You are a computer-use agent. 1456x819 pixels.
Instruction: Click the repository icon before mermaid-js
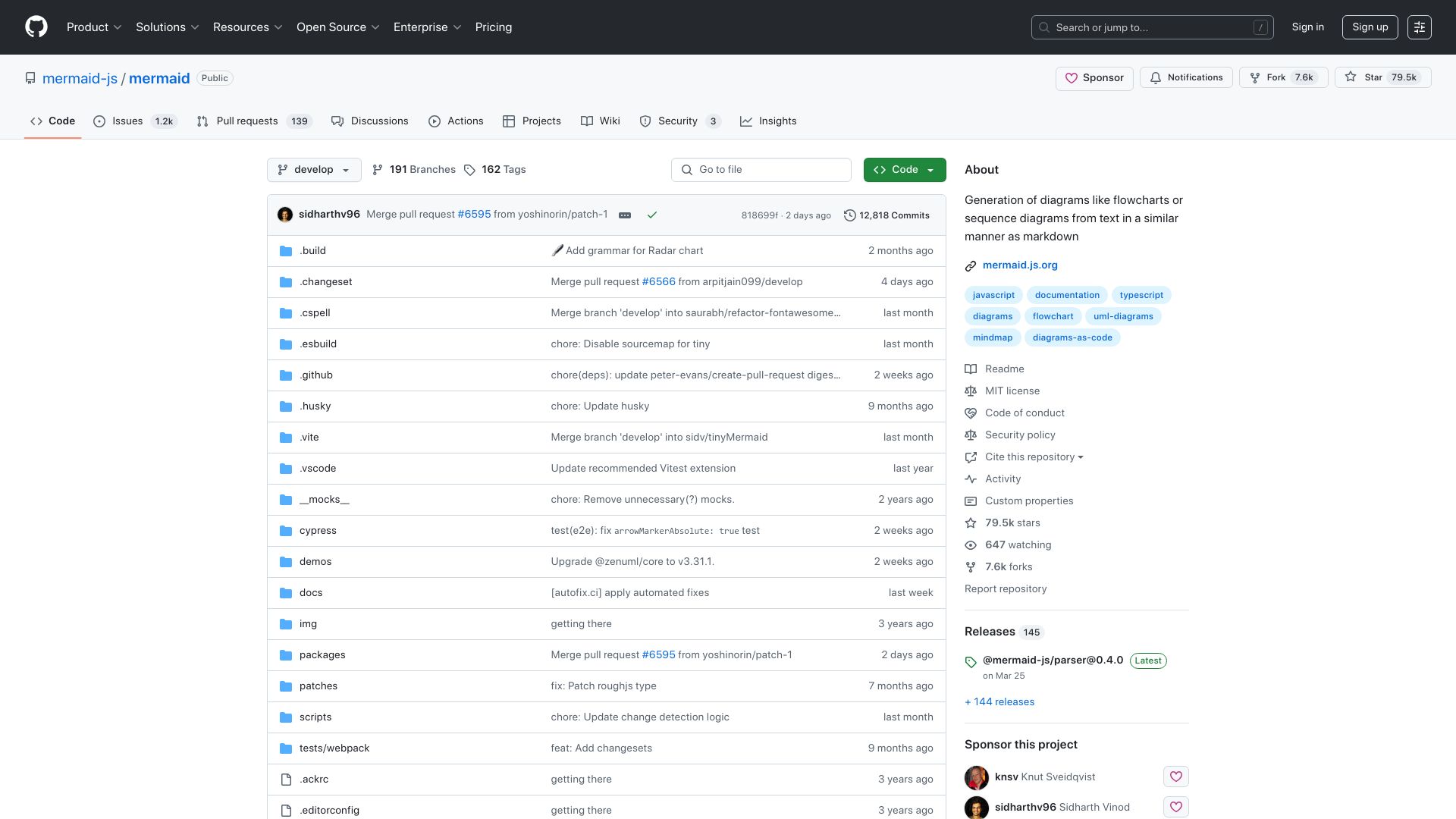pyautogui.click(x=30, y=78)
